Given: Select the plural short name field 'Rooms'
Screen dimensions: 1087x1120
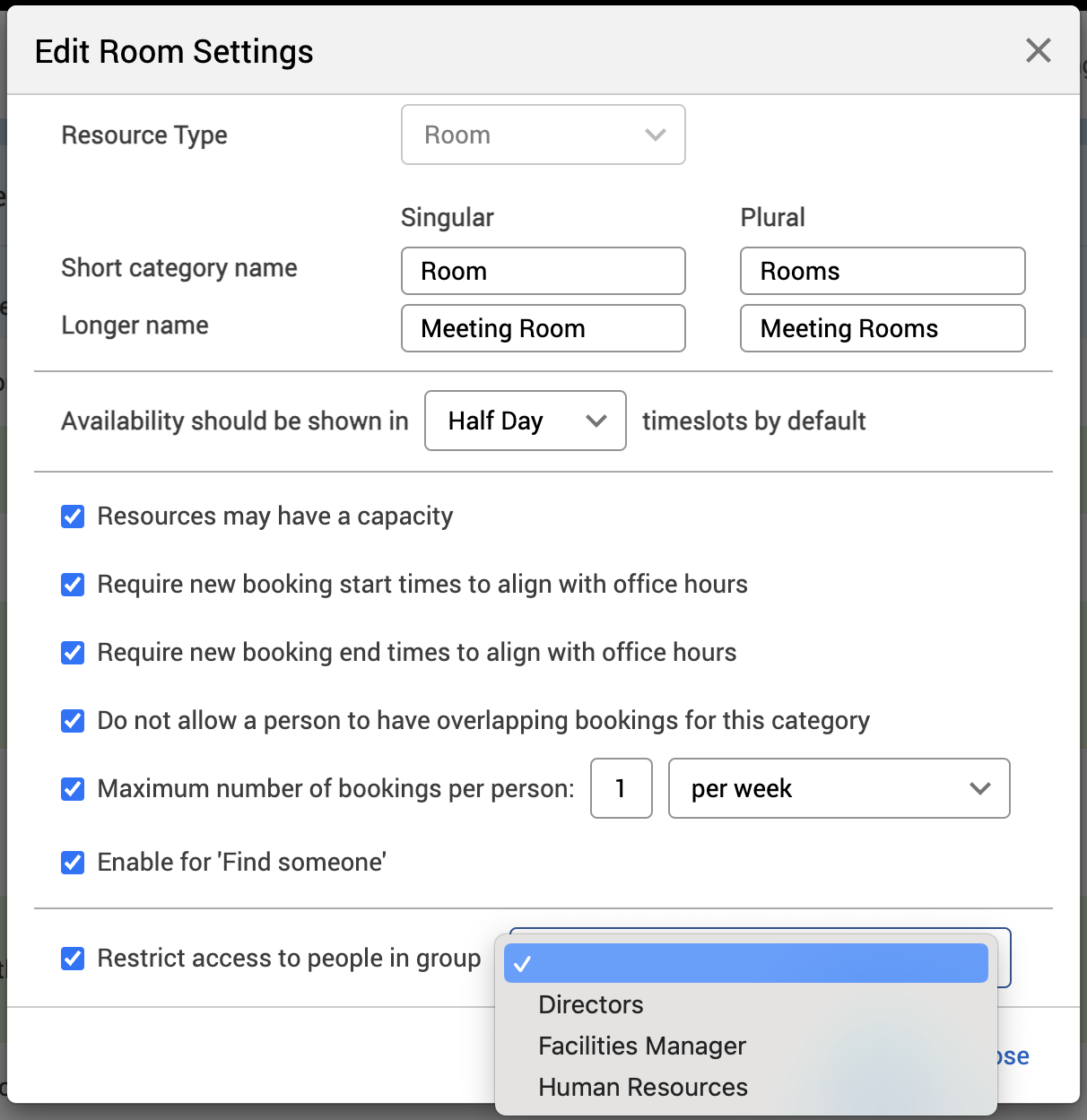Looking at the screenshot, I should [882, 271].
